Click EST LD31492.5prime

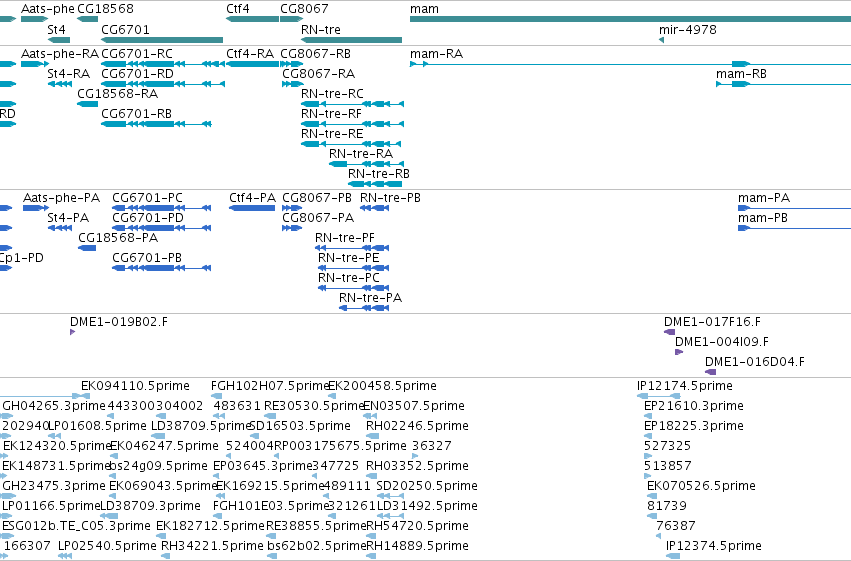pos(427,506)
